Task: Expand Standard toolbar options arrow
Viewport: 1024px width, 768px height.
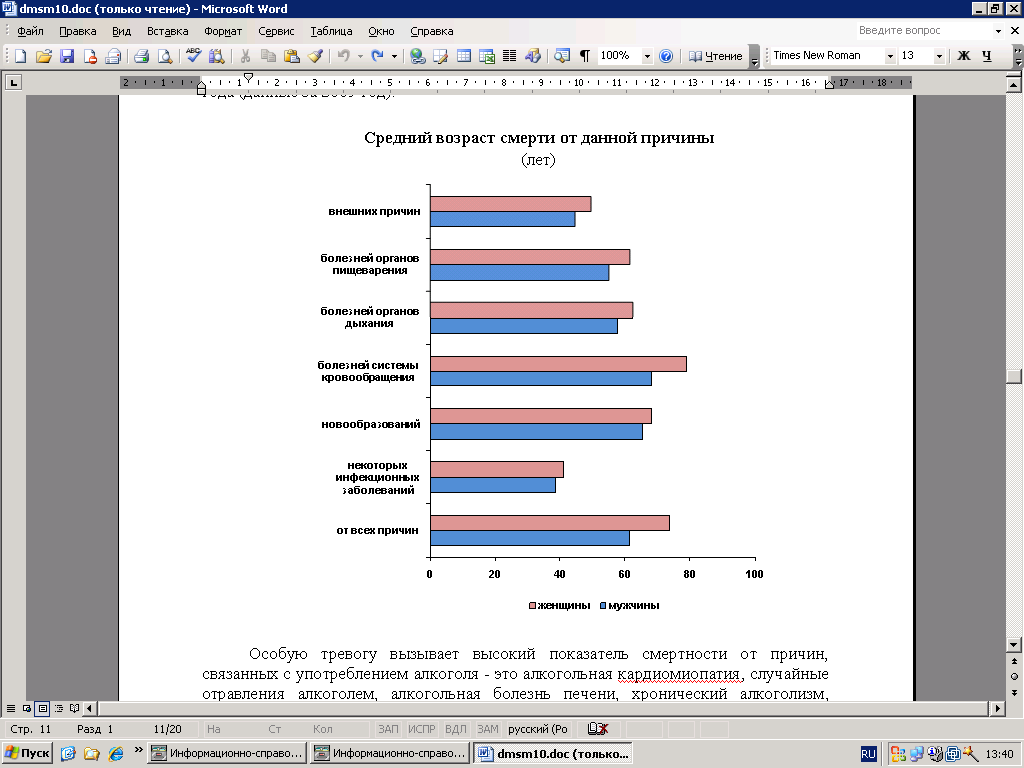Action: (x=754, y=56)
